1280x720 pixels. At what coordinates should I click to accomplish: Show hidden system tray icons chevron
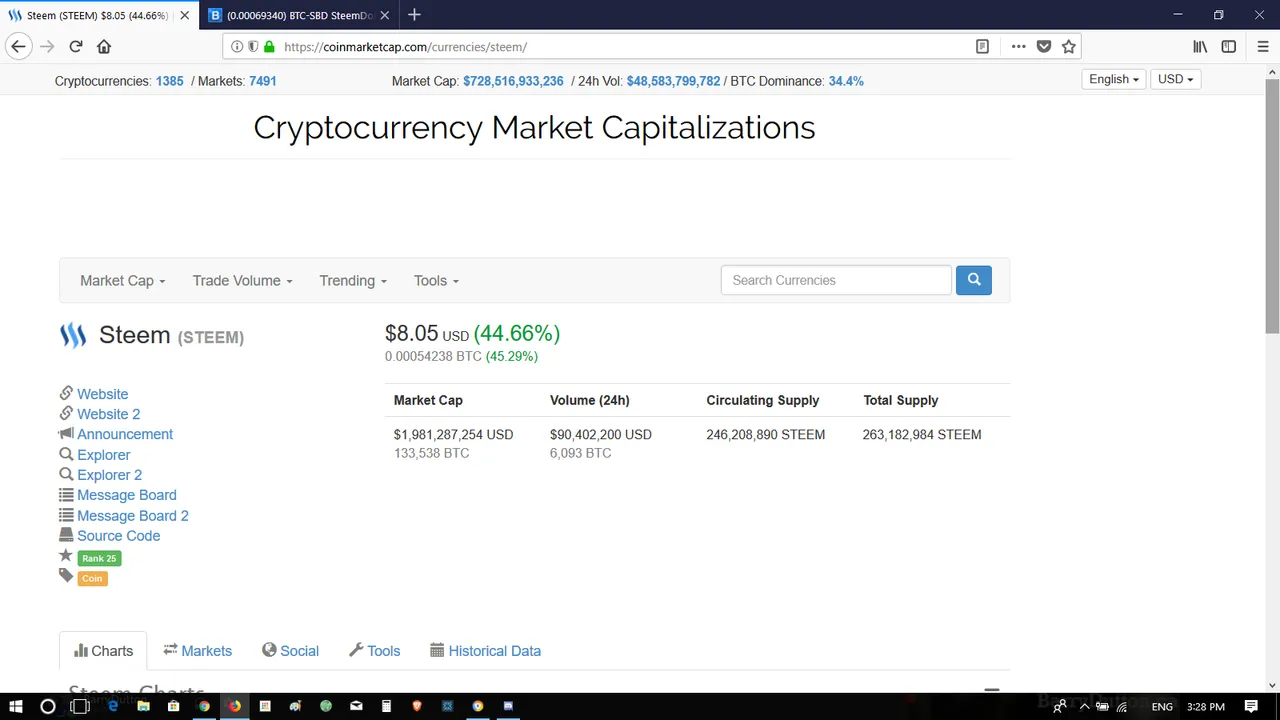1084,707
